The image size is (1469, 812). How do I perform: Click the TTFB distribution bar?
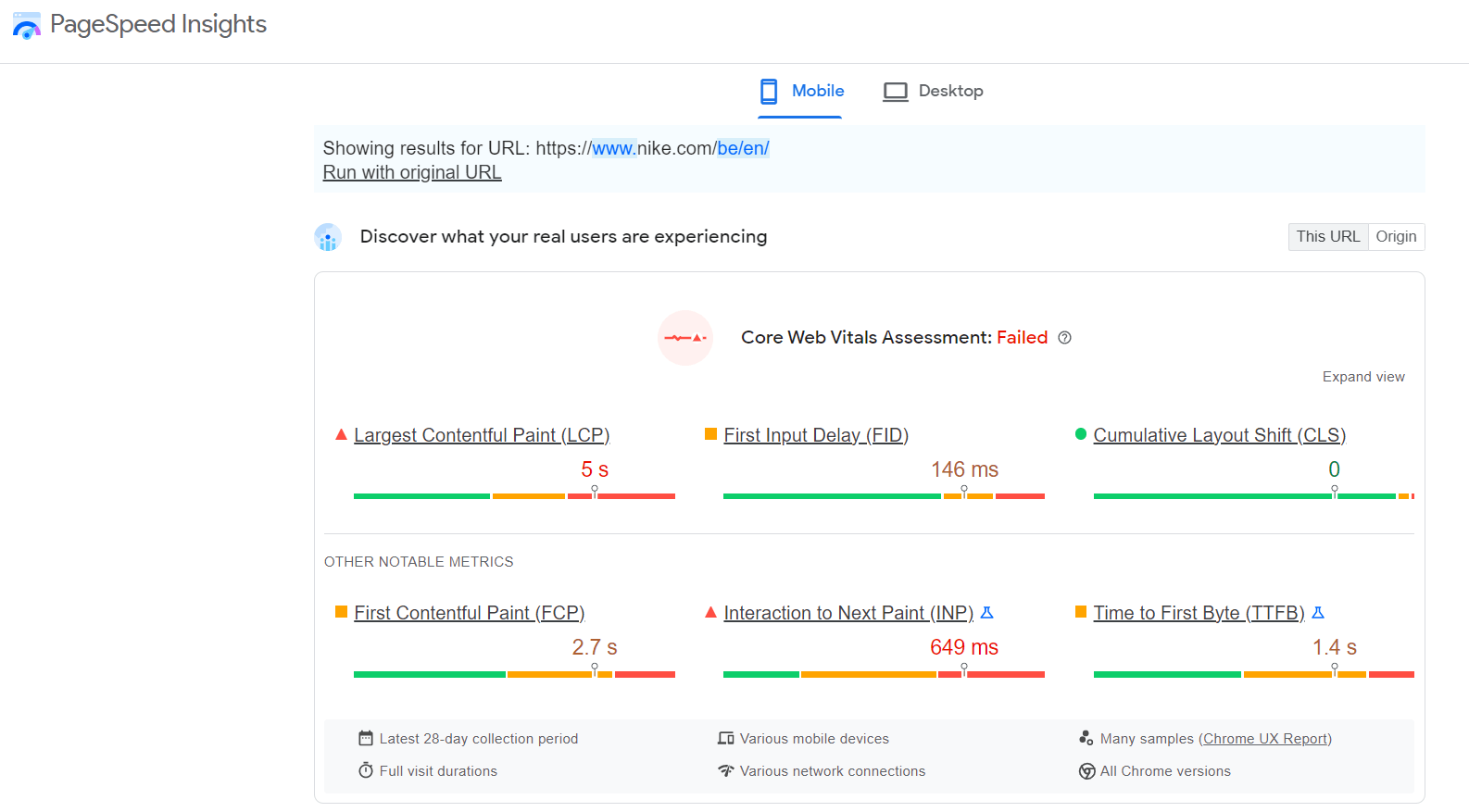(x=1253, y=674)
